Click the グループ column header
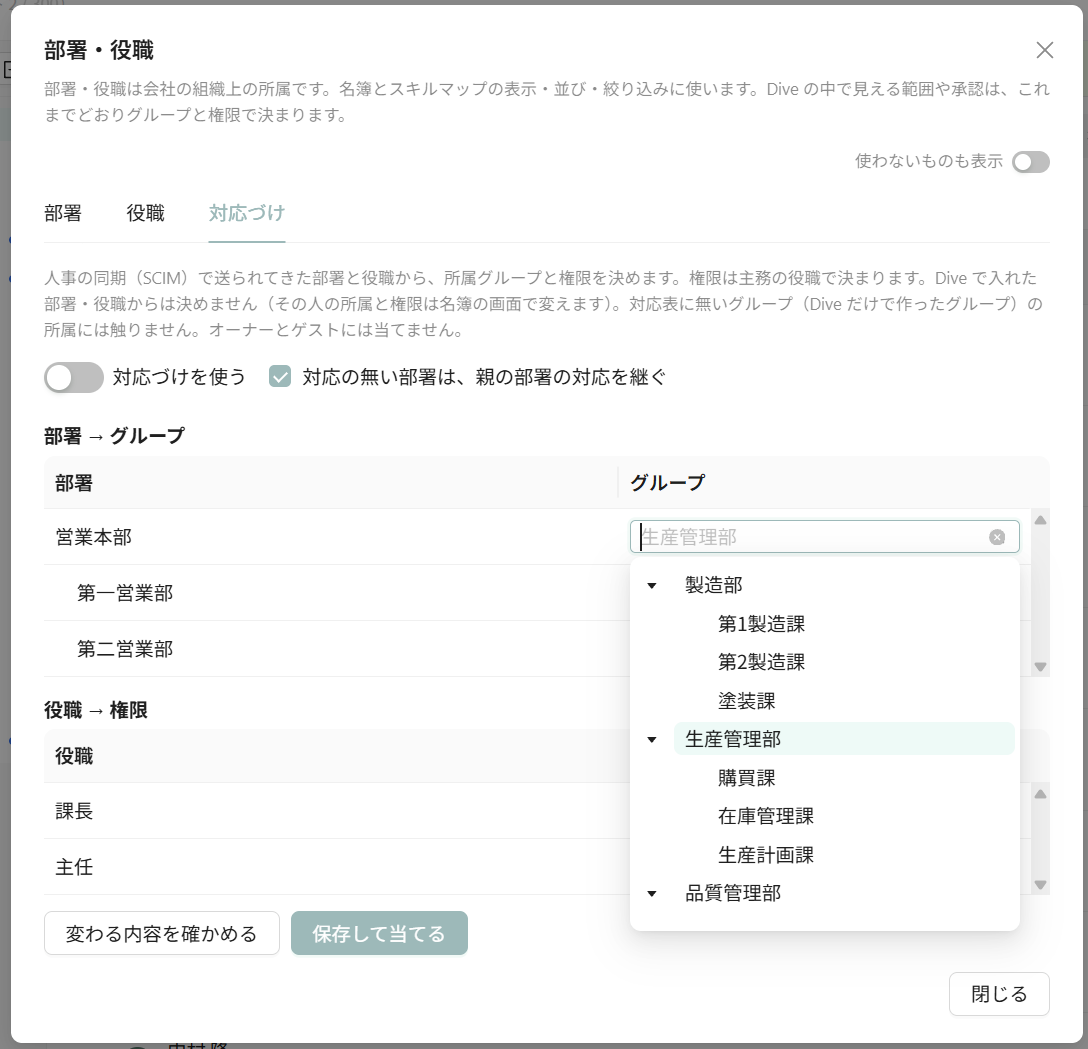 [x=833, y=483]
